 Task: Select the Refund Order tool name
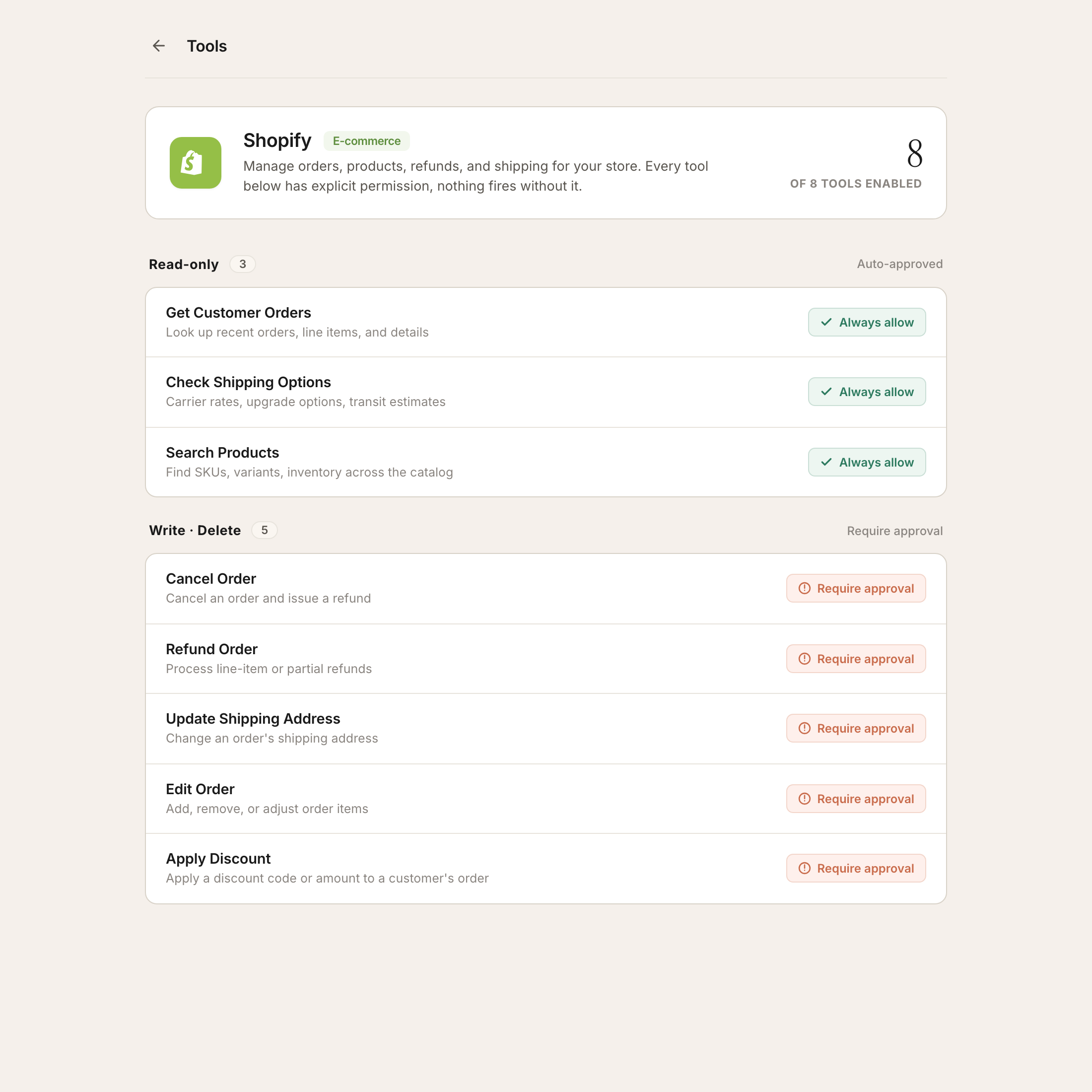point(211,649)
